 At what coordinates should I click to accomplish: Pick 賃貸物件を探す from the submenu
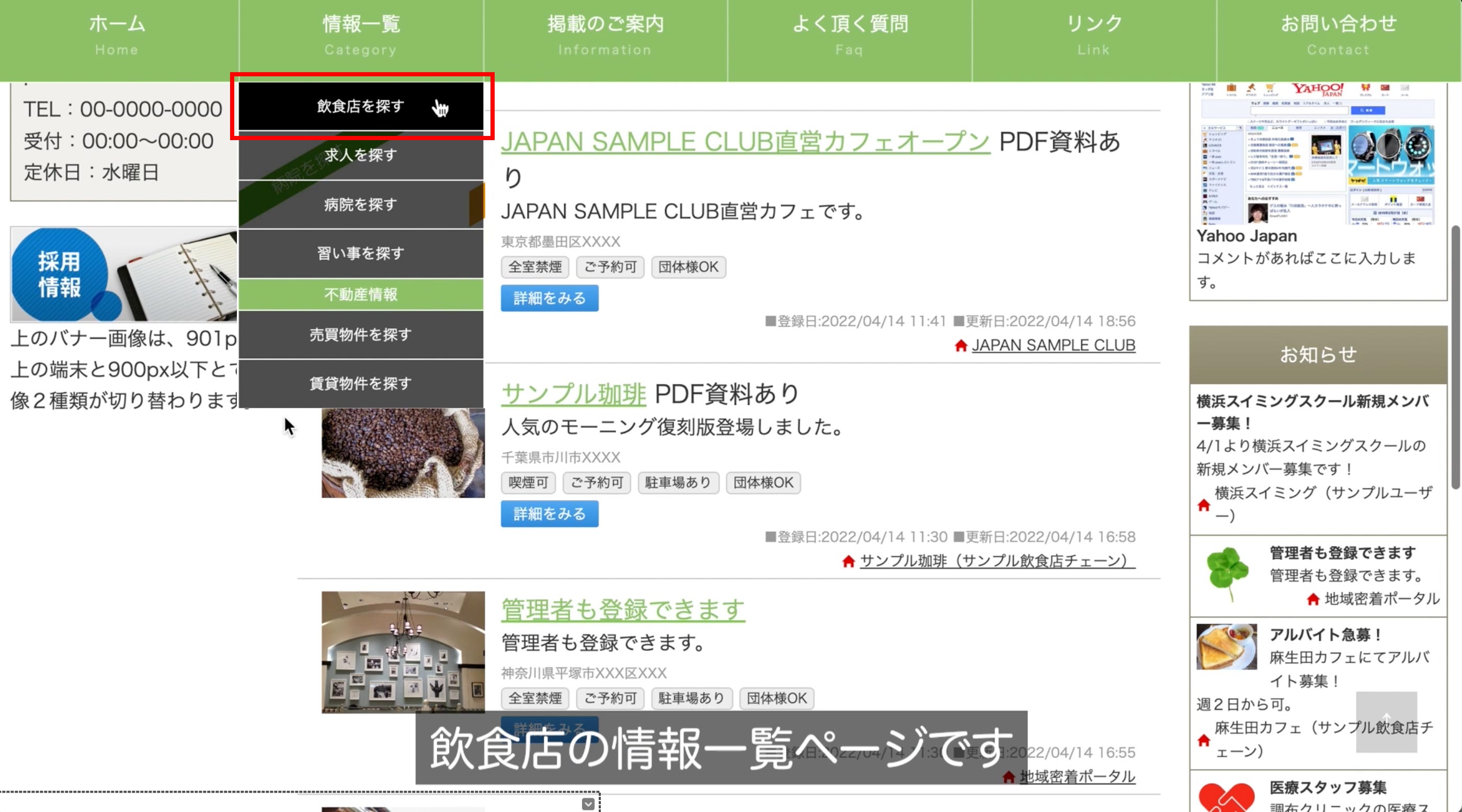361,384
